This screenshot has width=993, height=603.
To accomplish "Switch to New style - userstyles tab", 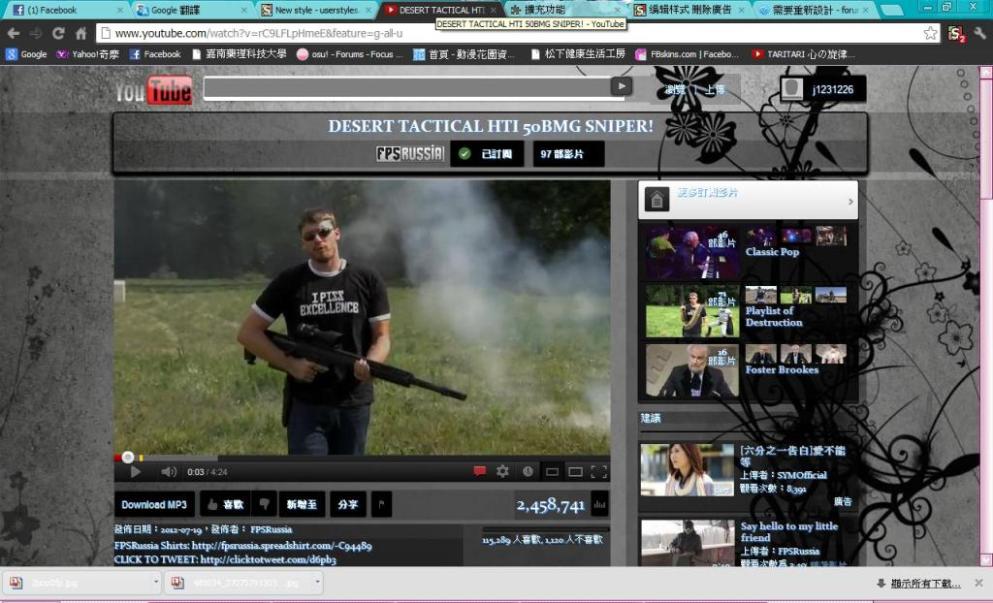I will coord(317,10).
